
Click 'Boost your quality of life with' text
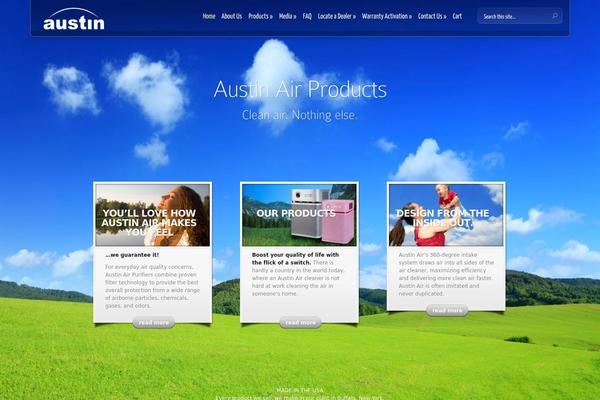point(295,255)
